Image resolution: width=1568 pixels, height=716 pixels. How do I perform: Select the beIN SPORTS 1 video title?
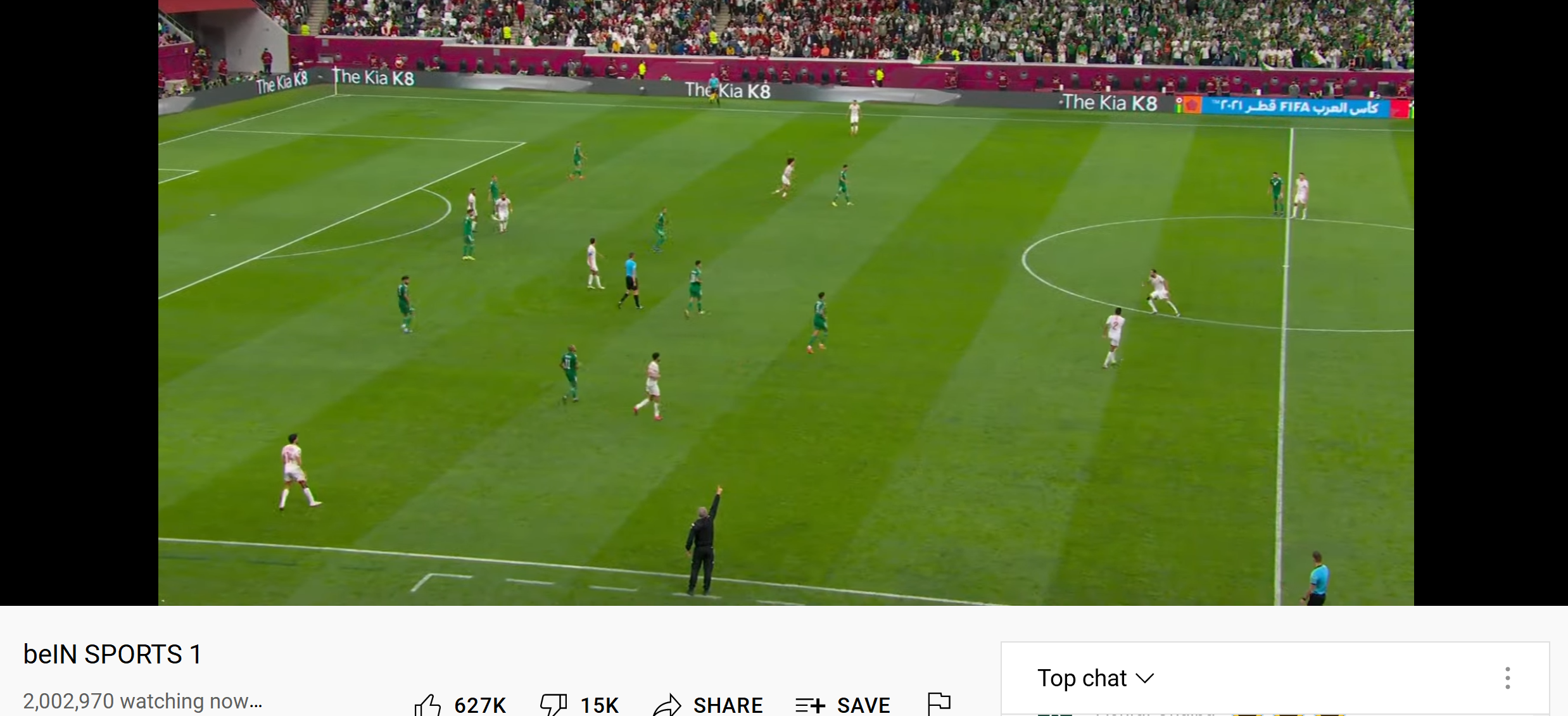113,655
